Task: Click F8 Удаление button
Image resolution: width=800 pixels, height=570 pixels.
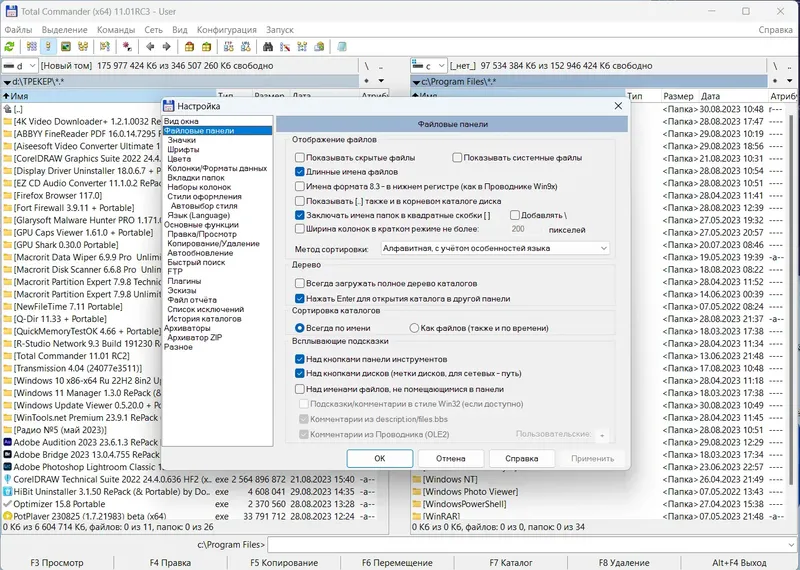Action: click(623, 563)
